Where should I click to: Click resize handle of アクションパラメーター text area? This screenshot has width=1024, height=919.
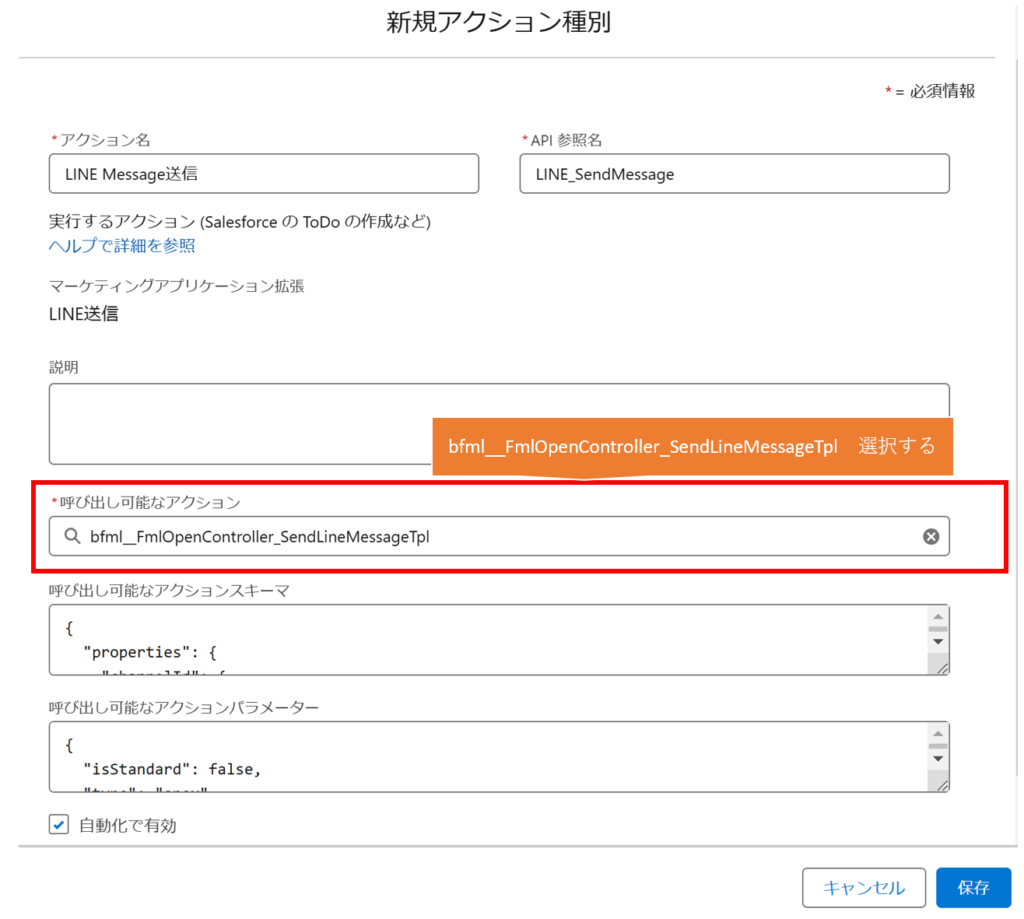940,784
